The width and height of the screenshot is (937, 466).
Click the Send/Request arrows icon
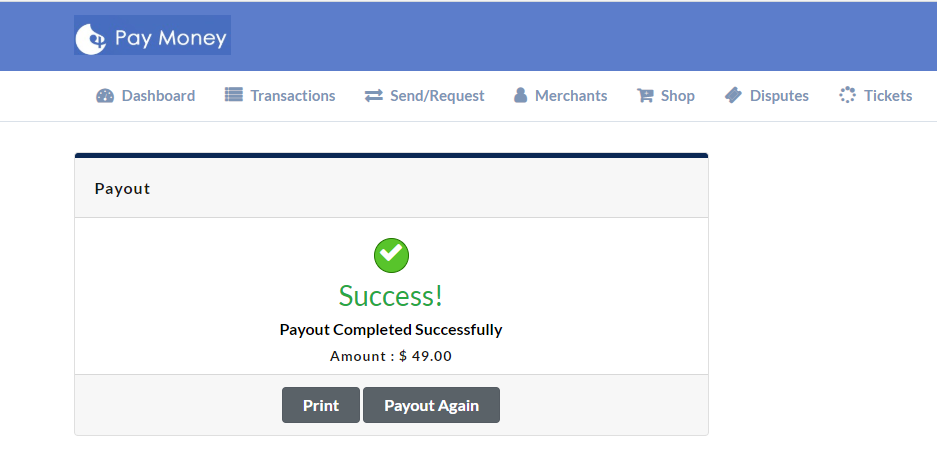[374, 96]
